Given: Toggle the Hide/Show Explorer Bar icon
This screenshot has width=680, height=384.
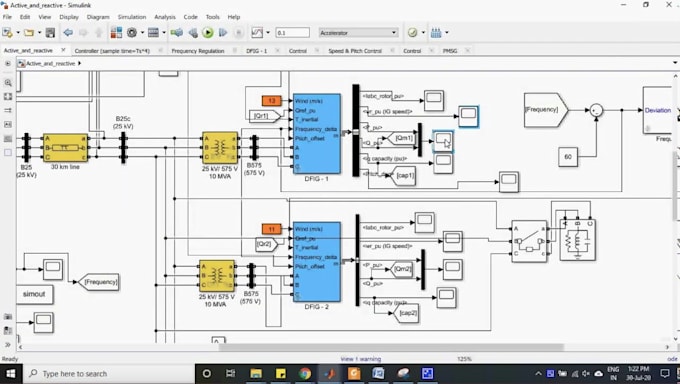Looking at the screenshot, I should tap(7, 64).
